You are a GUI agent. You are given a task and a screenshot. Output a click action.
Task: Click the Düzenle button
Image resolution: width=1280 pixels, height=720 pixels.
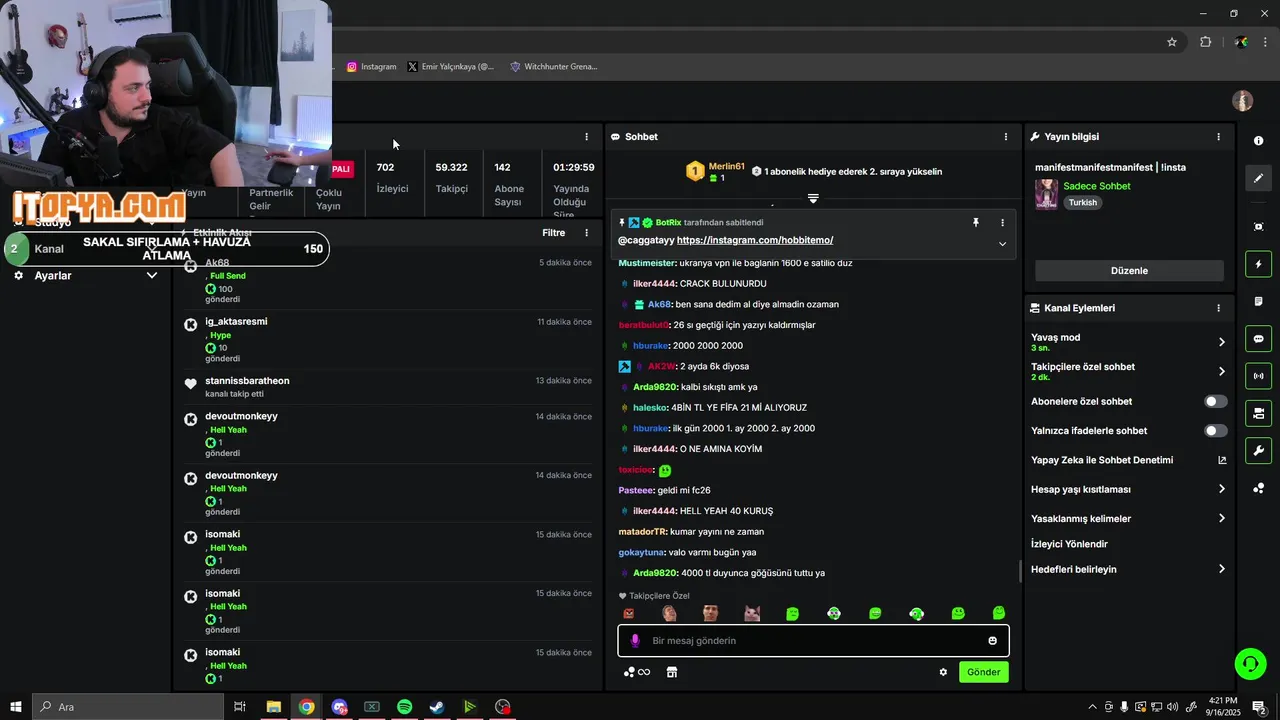(x=1129, y=271)
